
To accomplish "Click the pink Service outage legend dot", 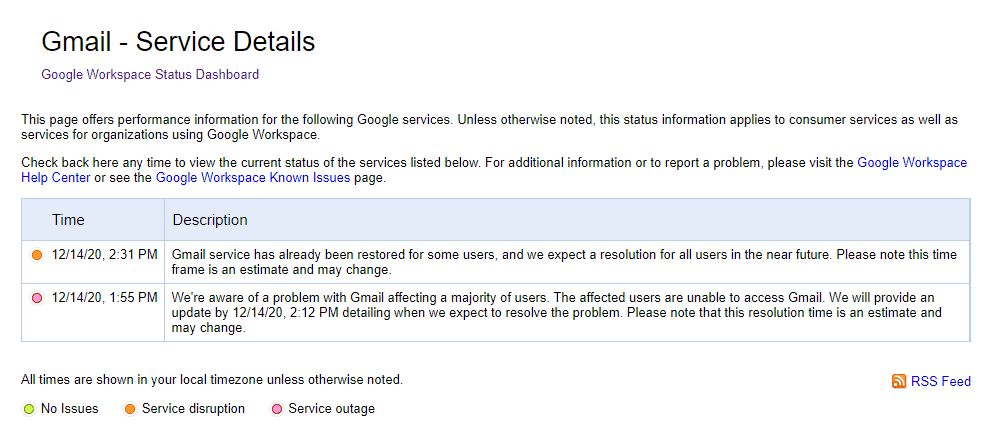I will 277,409.
